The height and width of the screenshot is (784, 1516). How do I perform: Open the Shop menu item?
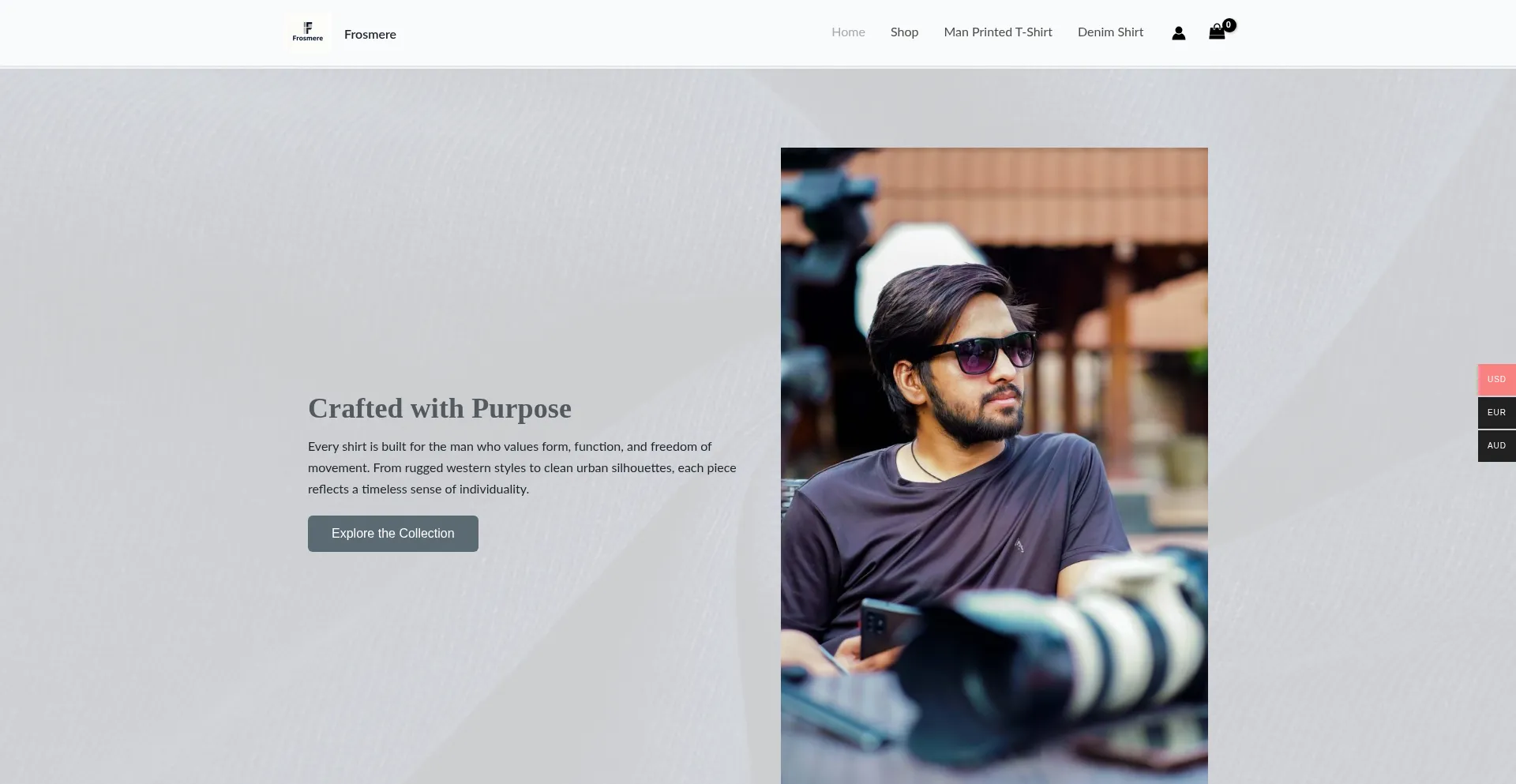[x=904, y=32]
